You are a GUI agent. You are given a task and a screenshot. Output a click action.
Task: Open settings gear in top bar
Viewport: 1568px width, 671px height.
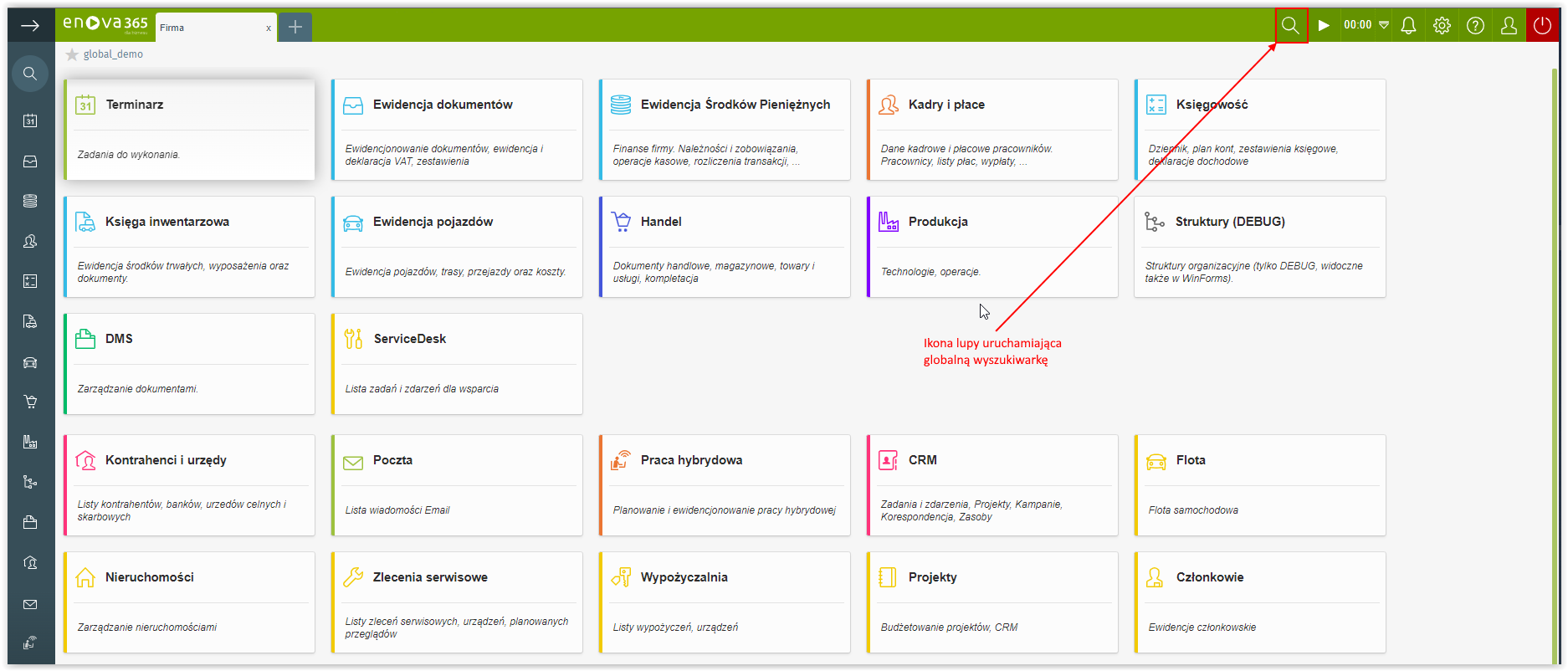point(1442,25)
